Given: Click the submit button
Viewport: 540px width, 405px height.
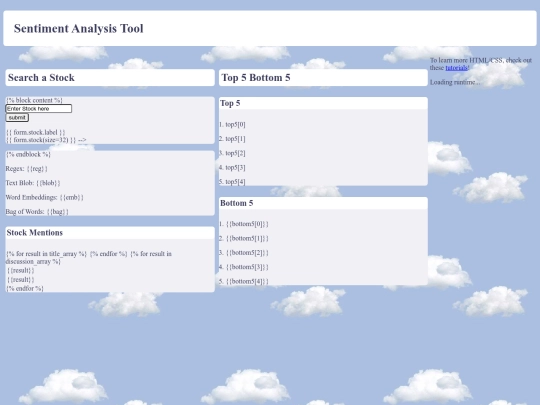Looking at the screenshot, I should point(17,117).
